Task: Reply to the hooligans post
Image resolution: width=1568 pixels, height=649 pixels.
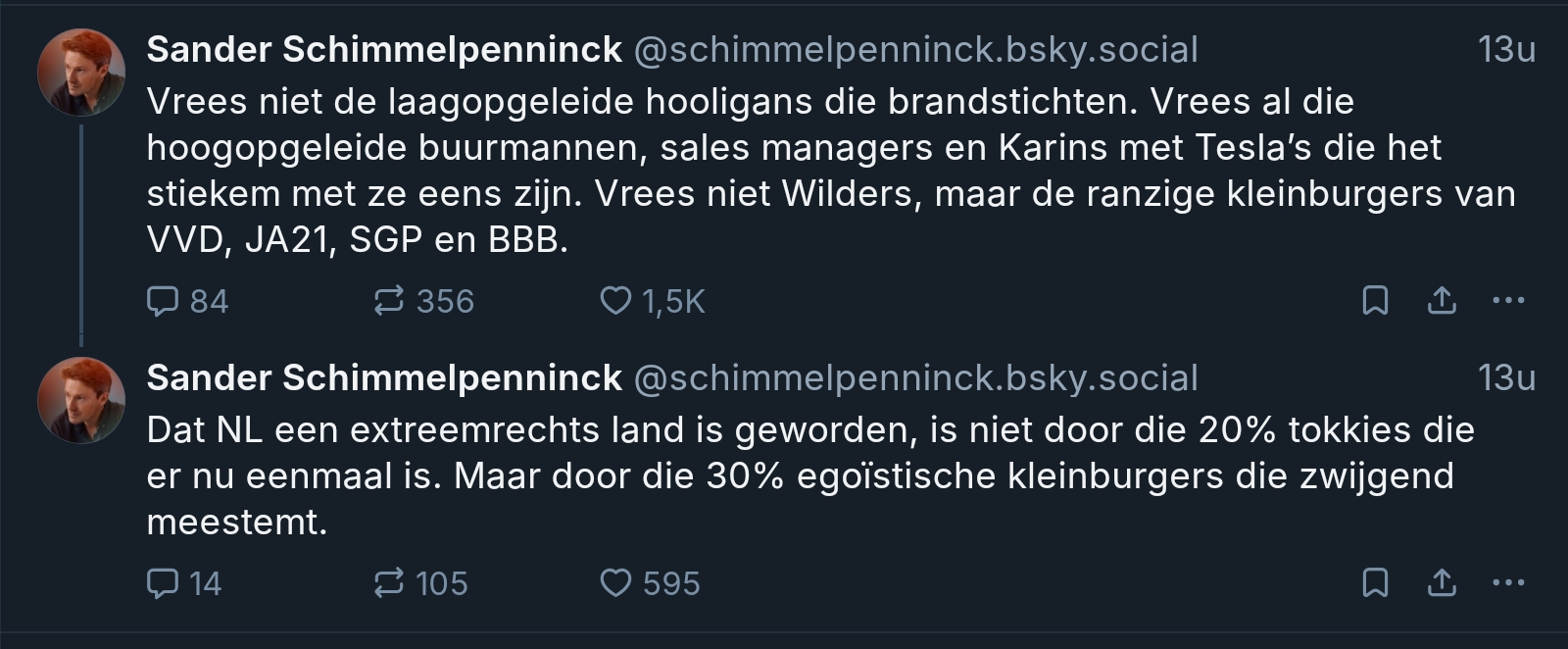Action: (163, 300)
